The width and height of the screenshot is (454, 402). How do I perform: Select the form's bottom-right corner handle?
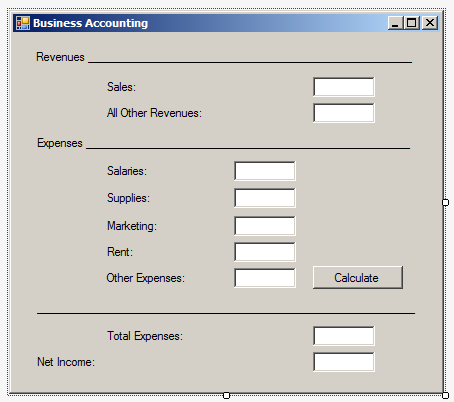445,395
